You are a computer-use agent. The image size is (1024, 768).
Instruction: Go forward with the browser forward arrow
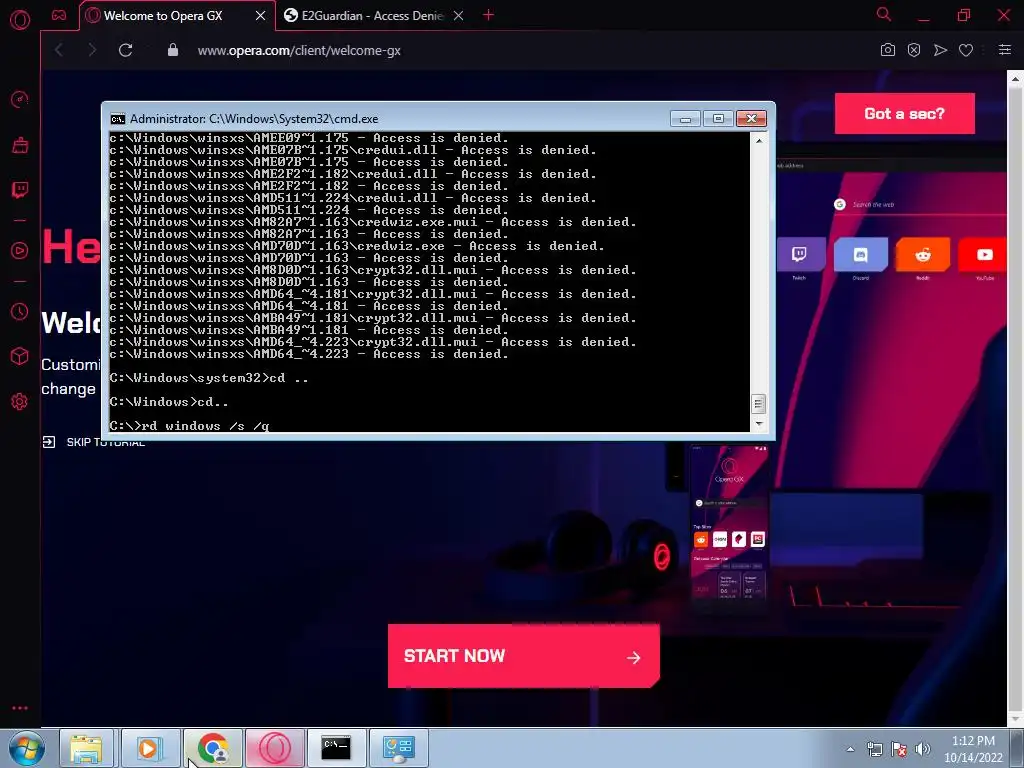coord(92,50)
